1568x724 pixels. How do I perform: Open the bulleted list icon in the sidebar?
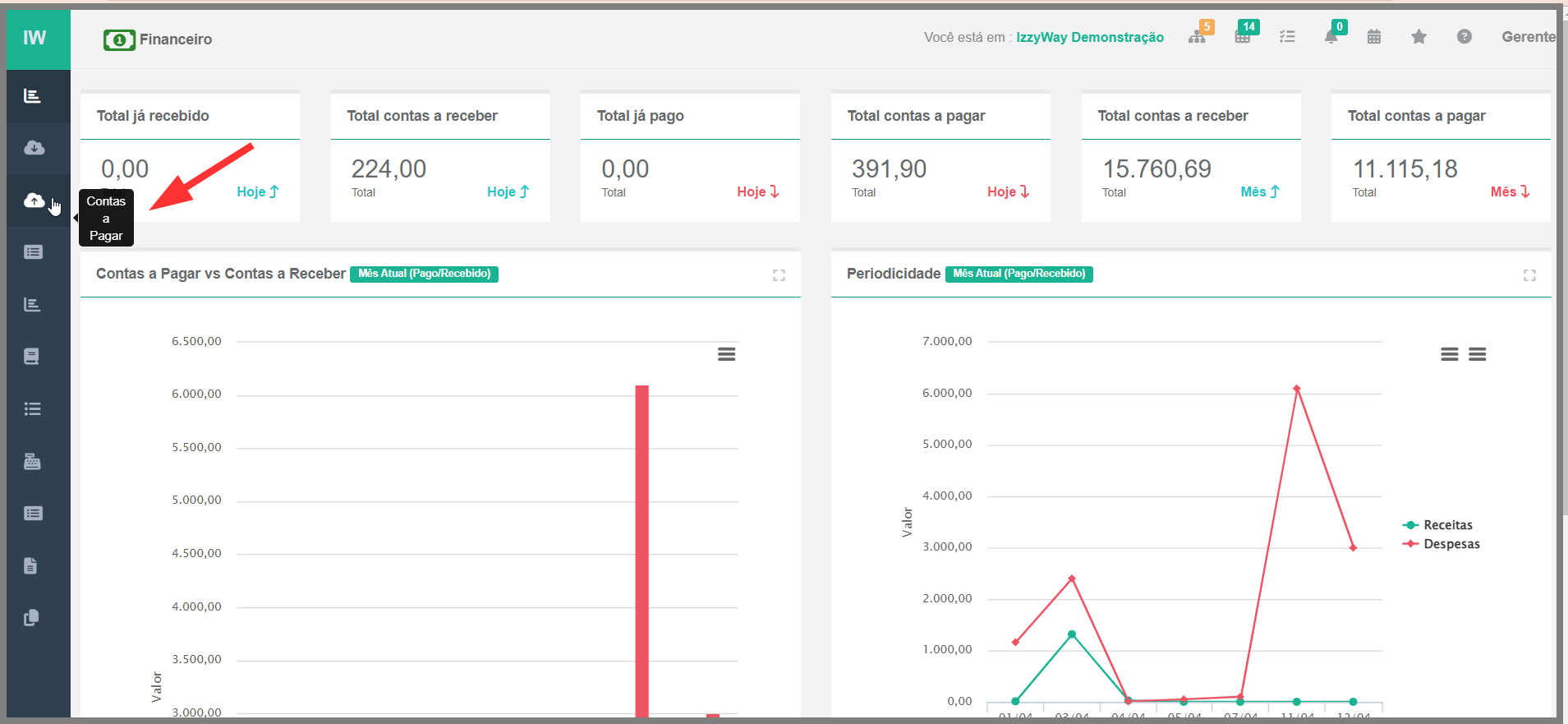[x=32, y=409]
